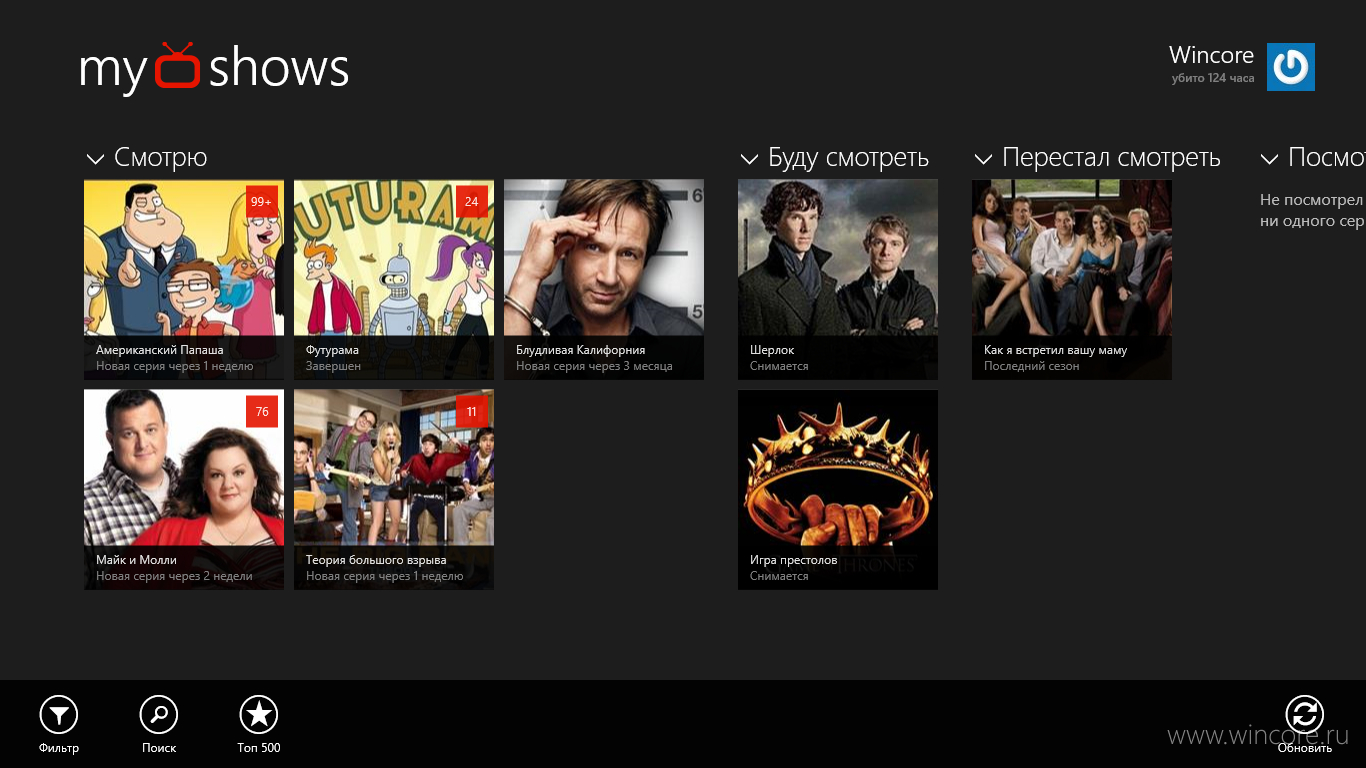The image size is (1366, 768).
Task: Collapse the Перестал смотреть section chevron
Action: click(x=983, y=159)
